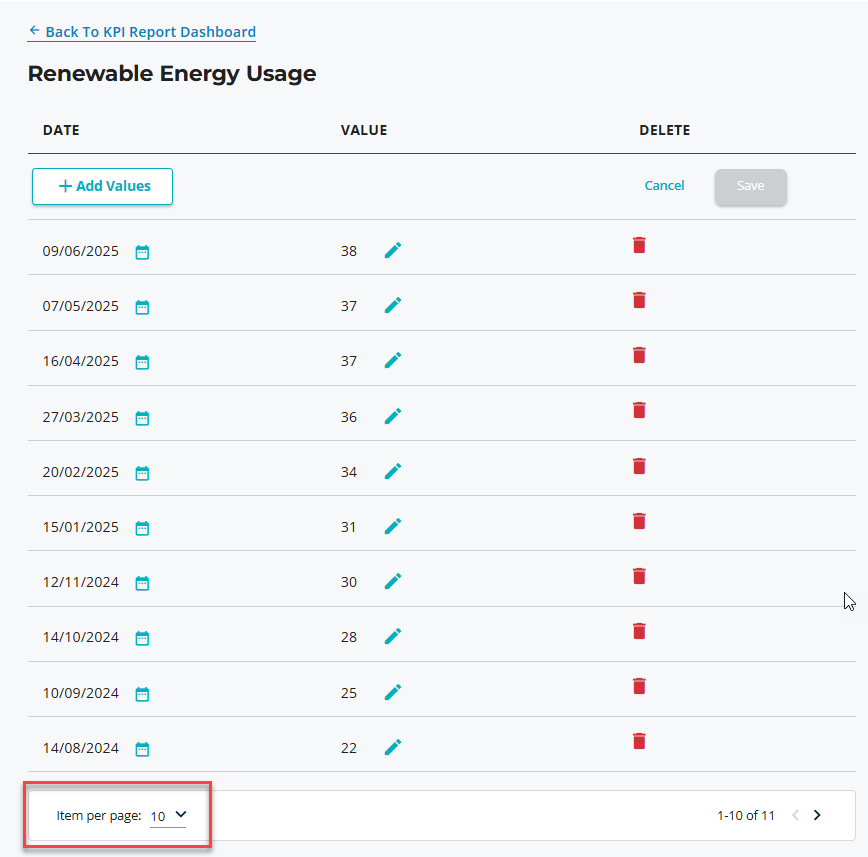The image size is (868, 857).
Task: Open calendar picker for 09/06/2025 row
Action: click(142, 252)
